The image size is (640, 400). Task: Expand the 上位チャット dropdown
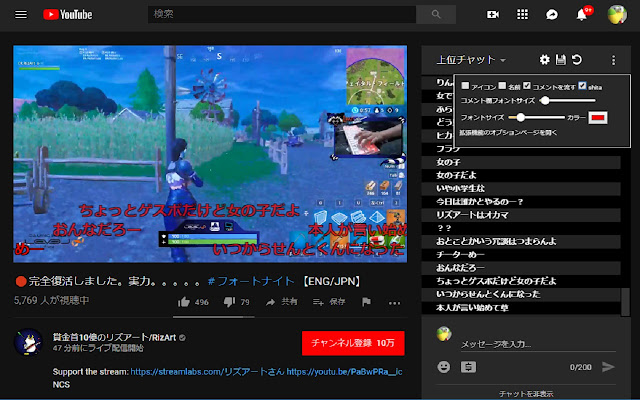coord(471,60)
